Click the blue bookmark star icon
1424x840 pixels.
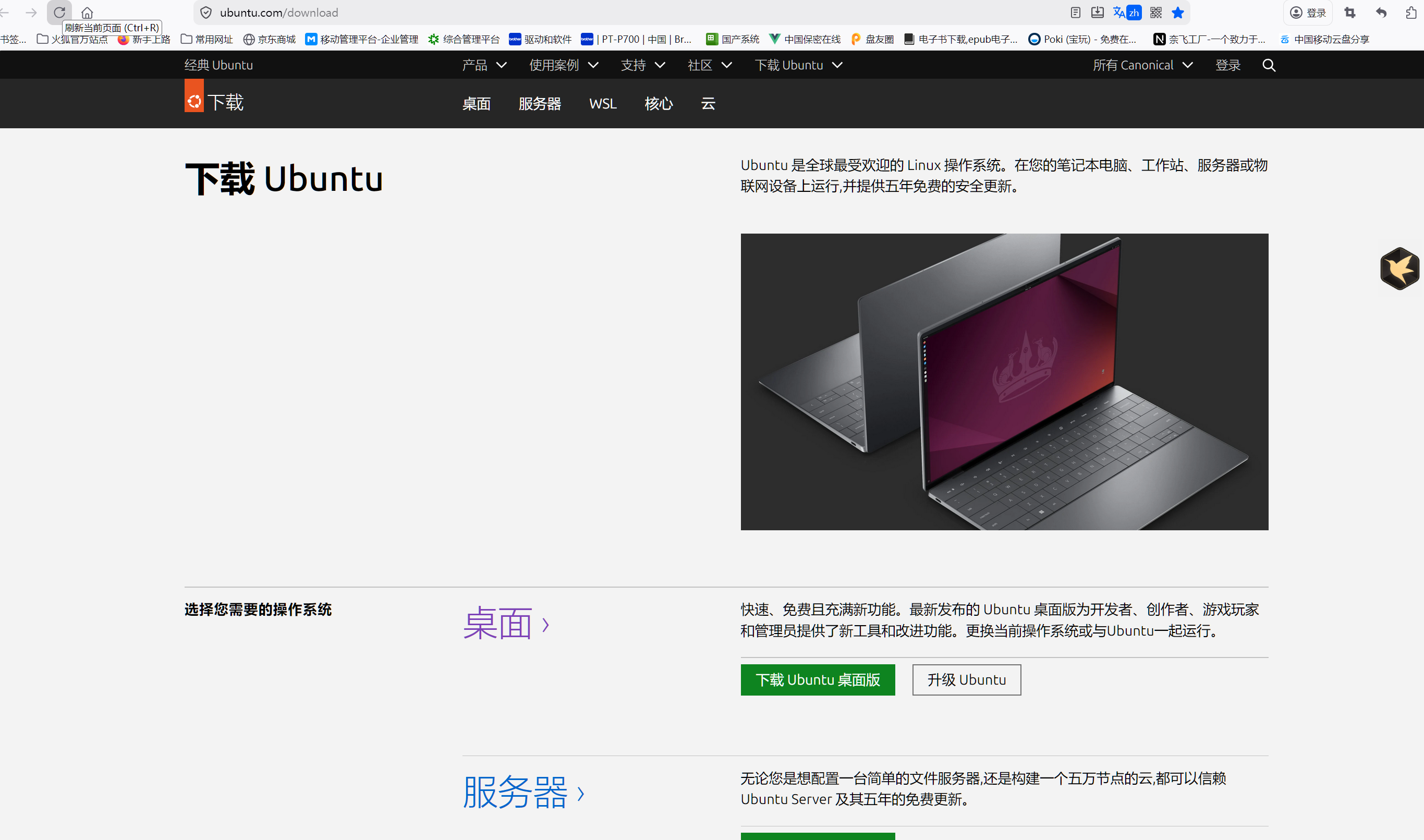pyautogui.click(x=1178, y=13)
